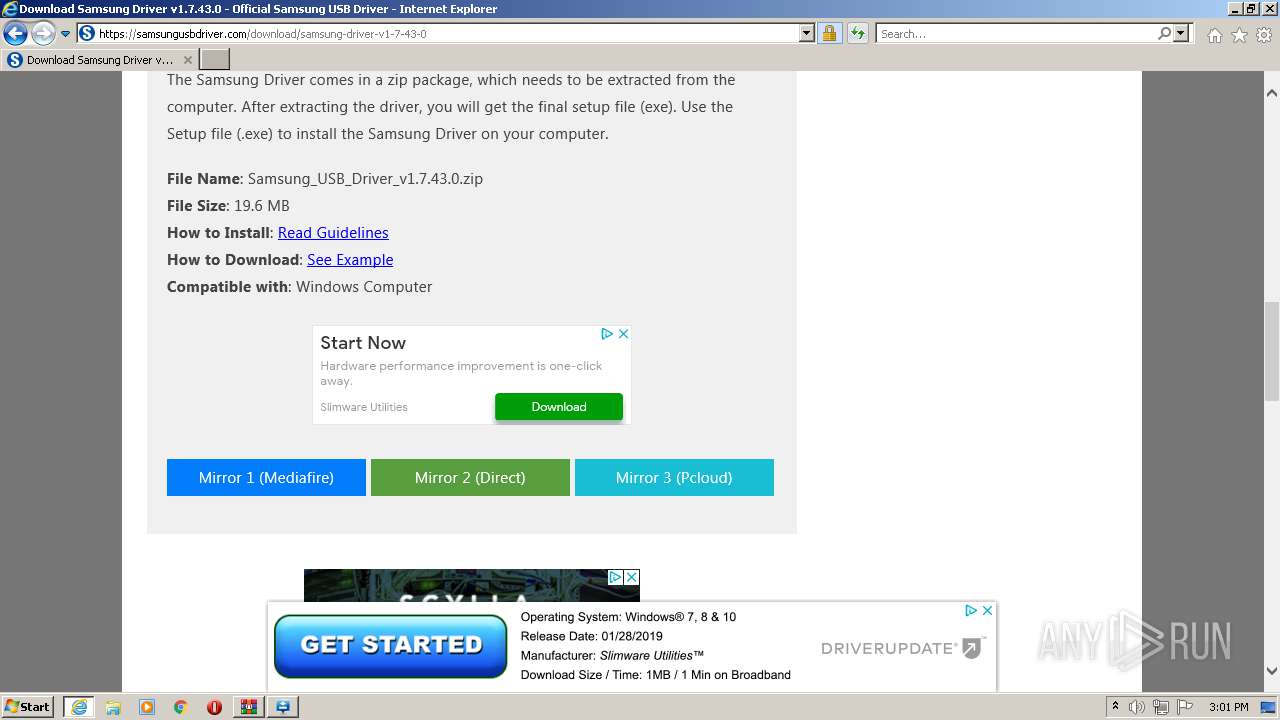Refresh the page with the refresh icon

pos(857,34)
